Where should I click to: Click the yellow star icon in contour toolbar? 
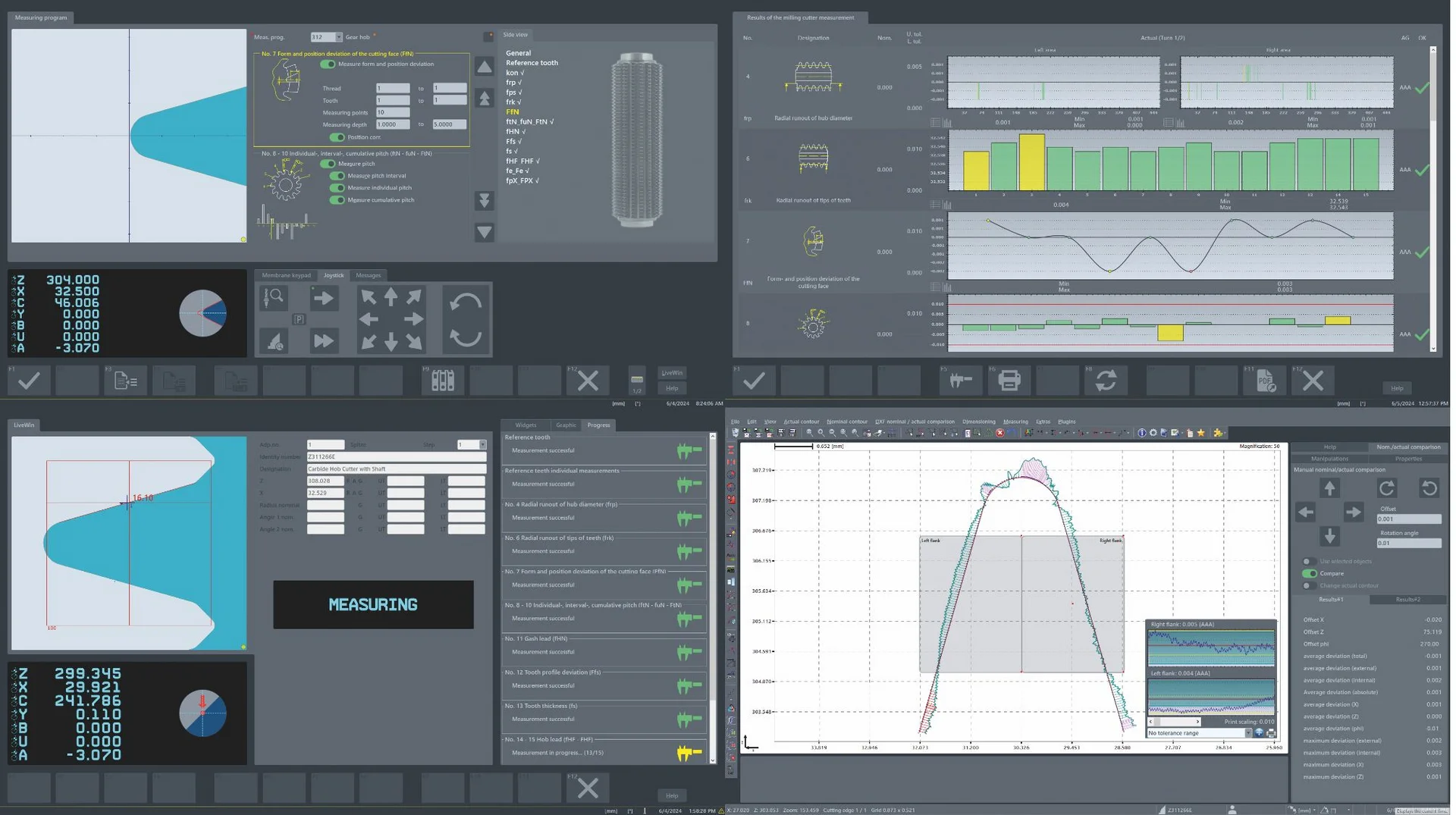1201,433
